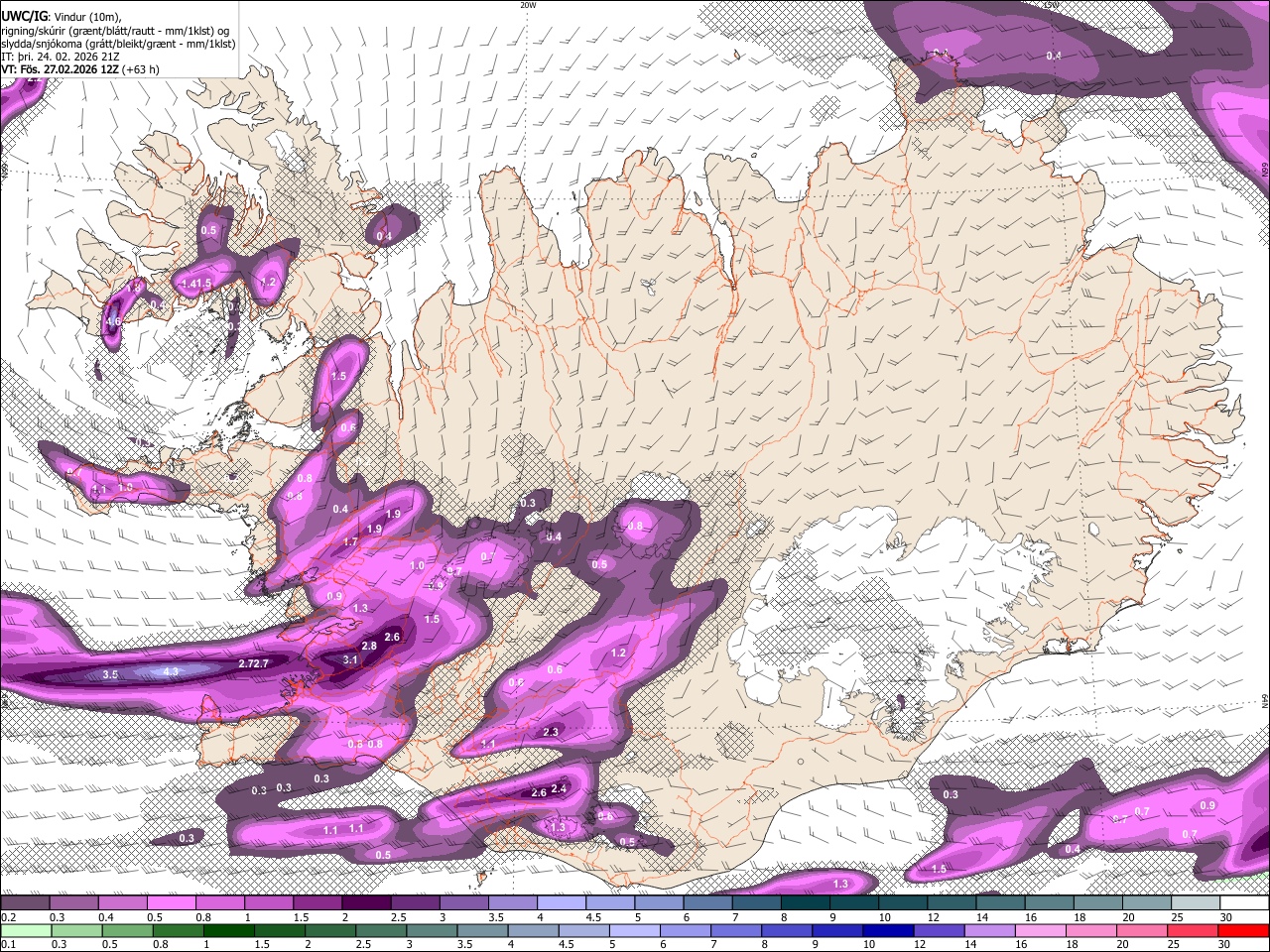Click the 'VT: Fös. 27.02.2026 12Z (+63 h)' line

click(x=80, y=69)
